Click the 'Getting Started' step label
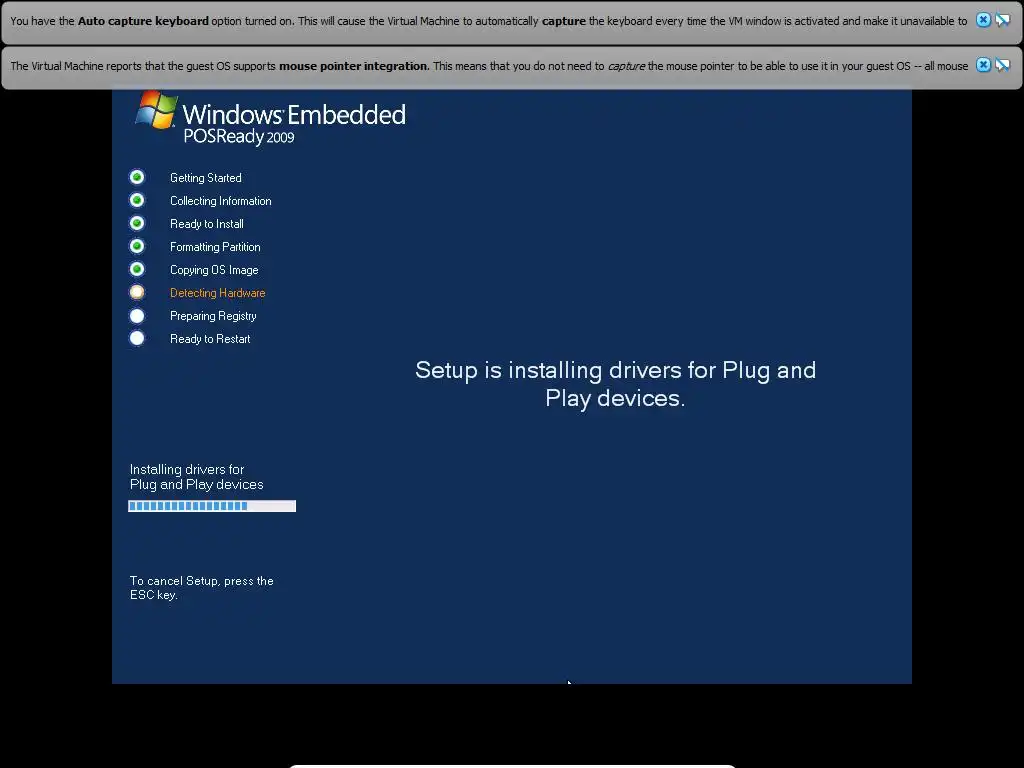The width and height of the screenshot is (1024, 768). [206, 178]
